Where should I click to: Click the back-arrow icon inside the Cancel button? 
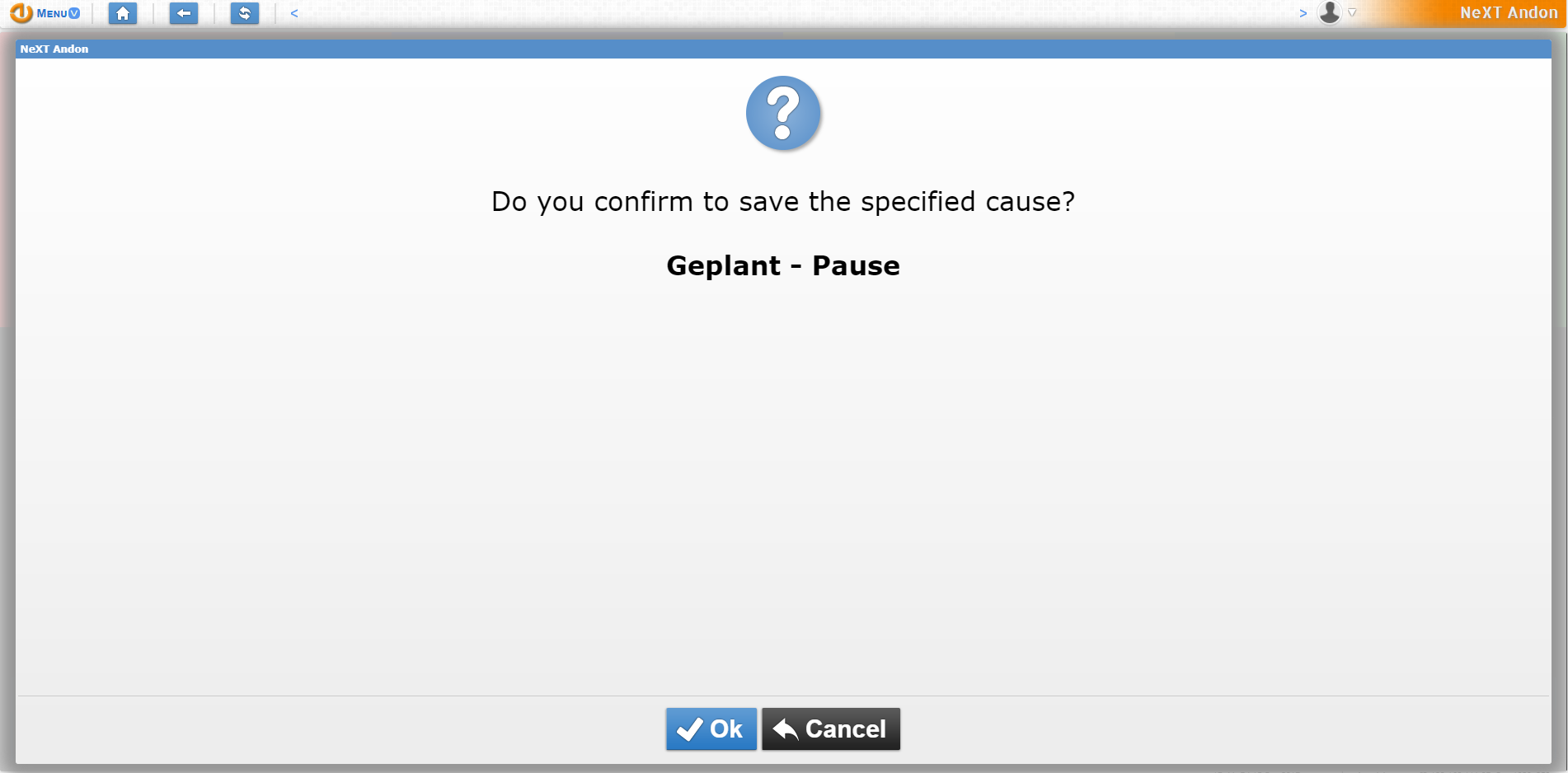pyautogui.click(x=784, y=728)
